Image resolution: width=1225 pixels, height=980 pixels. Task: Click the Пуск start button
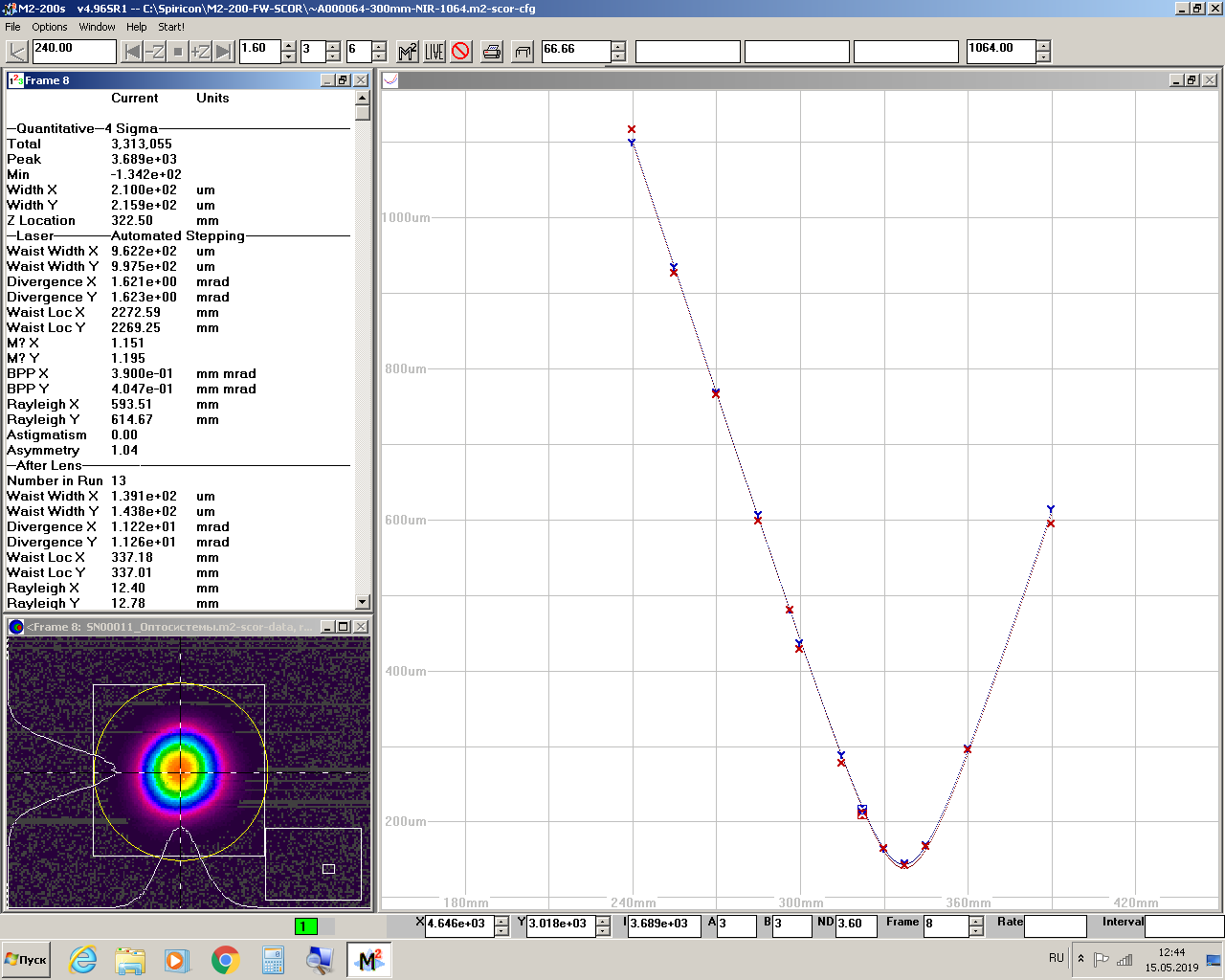pos(27,960)
